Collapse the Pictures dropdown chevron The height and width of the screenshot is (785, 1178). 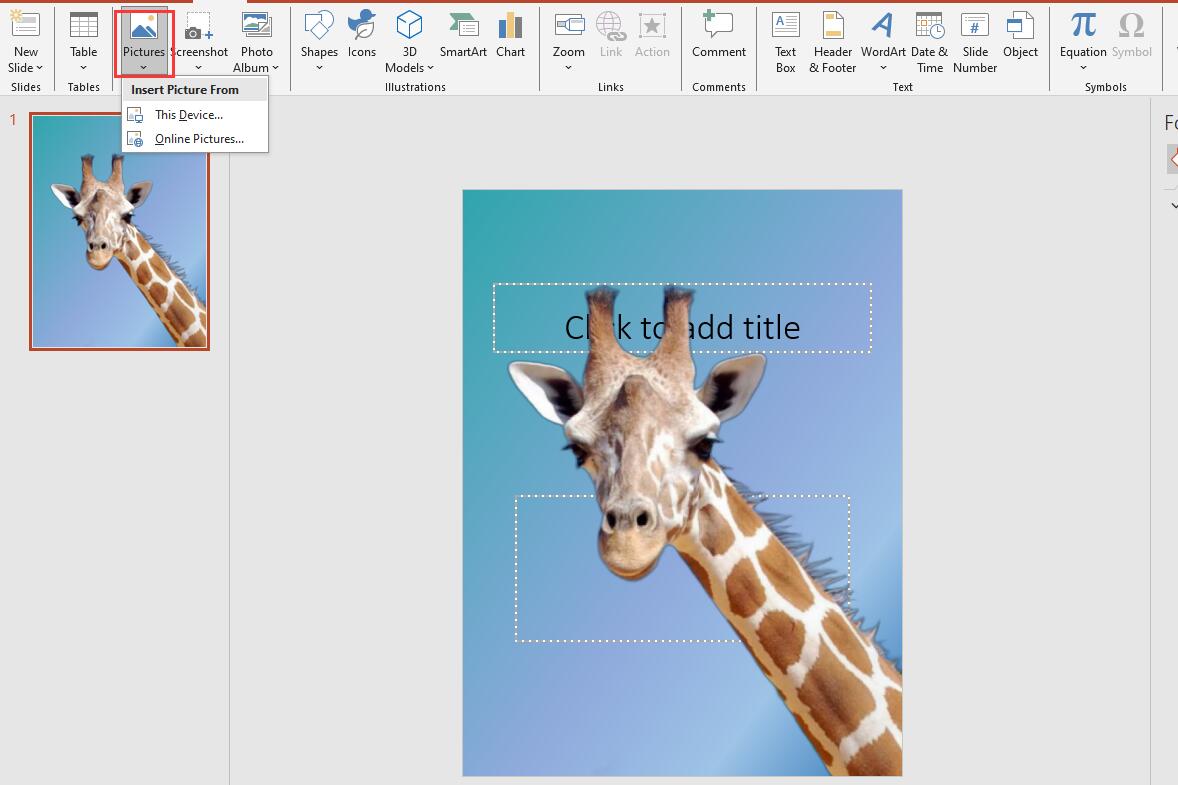click(143, 68)
